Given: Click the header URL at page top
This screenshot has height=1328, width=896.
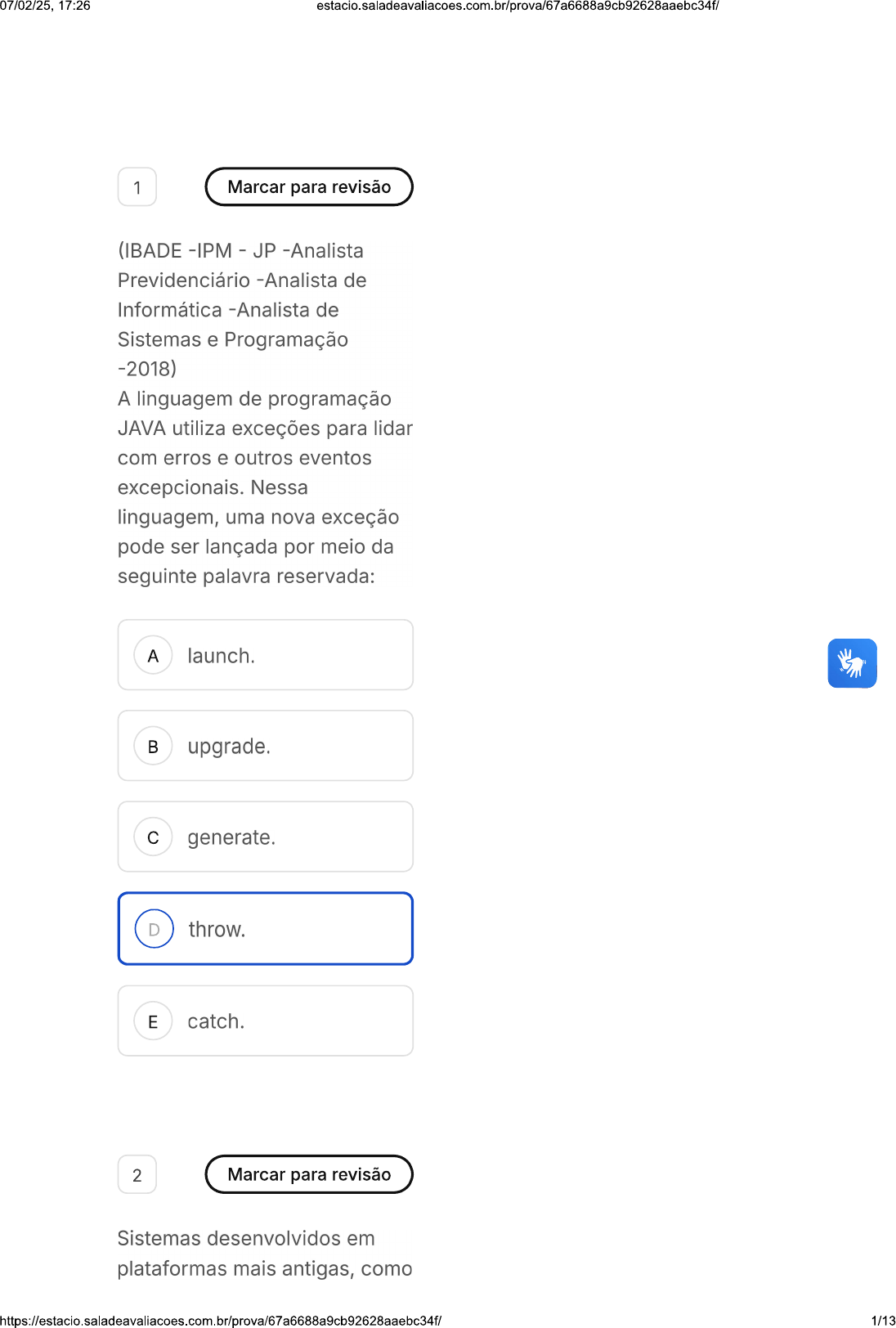Looking at the screenshot, I should (x=517, y=7).
